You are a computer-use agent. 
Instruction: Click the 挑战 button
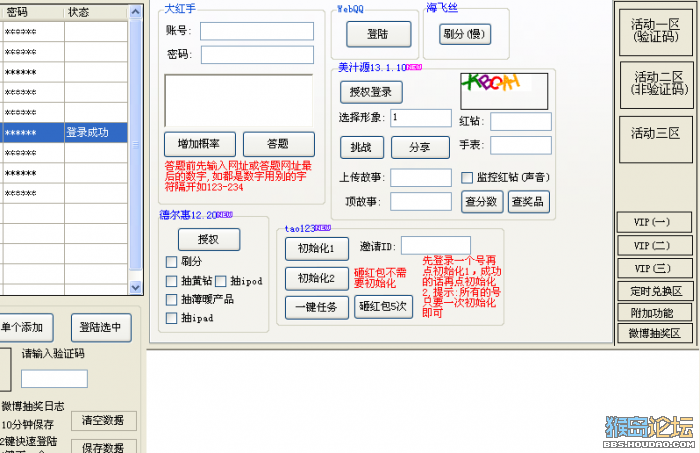click(362, 147)
